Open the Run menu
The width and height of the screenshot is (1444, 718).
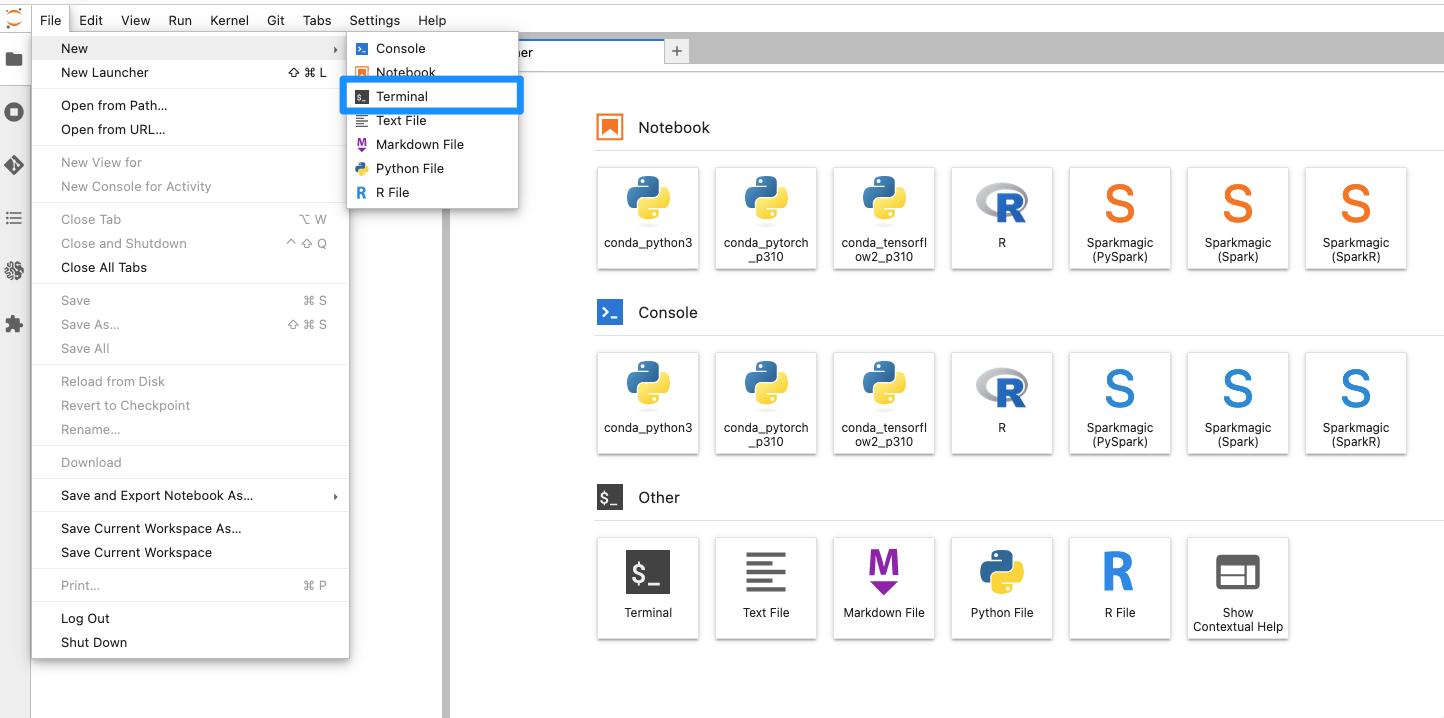pos(180,20)
